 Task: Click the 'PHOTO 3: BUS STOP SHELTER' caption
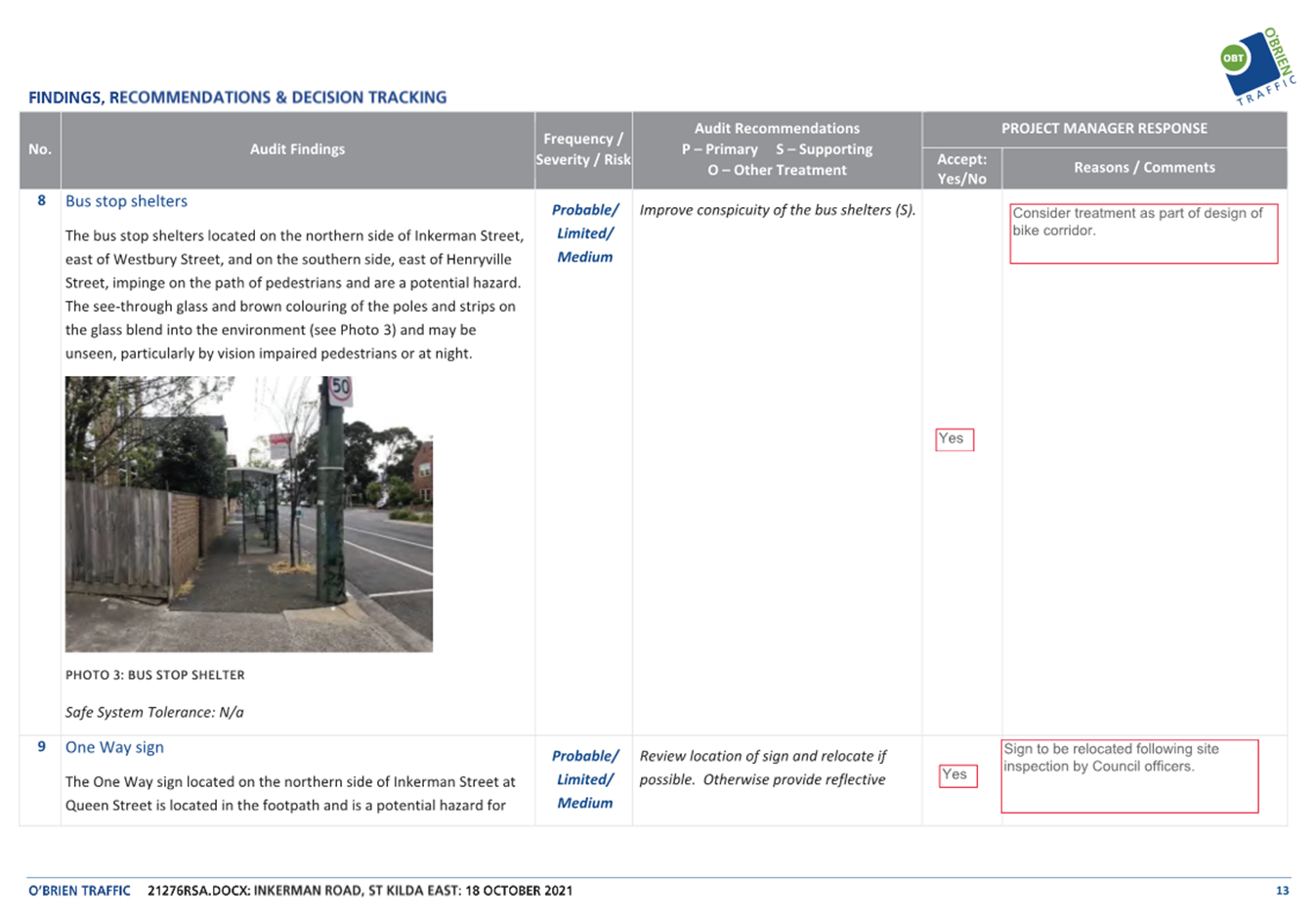pos(155,675)
